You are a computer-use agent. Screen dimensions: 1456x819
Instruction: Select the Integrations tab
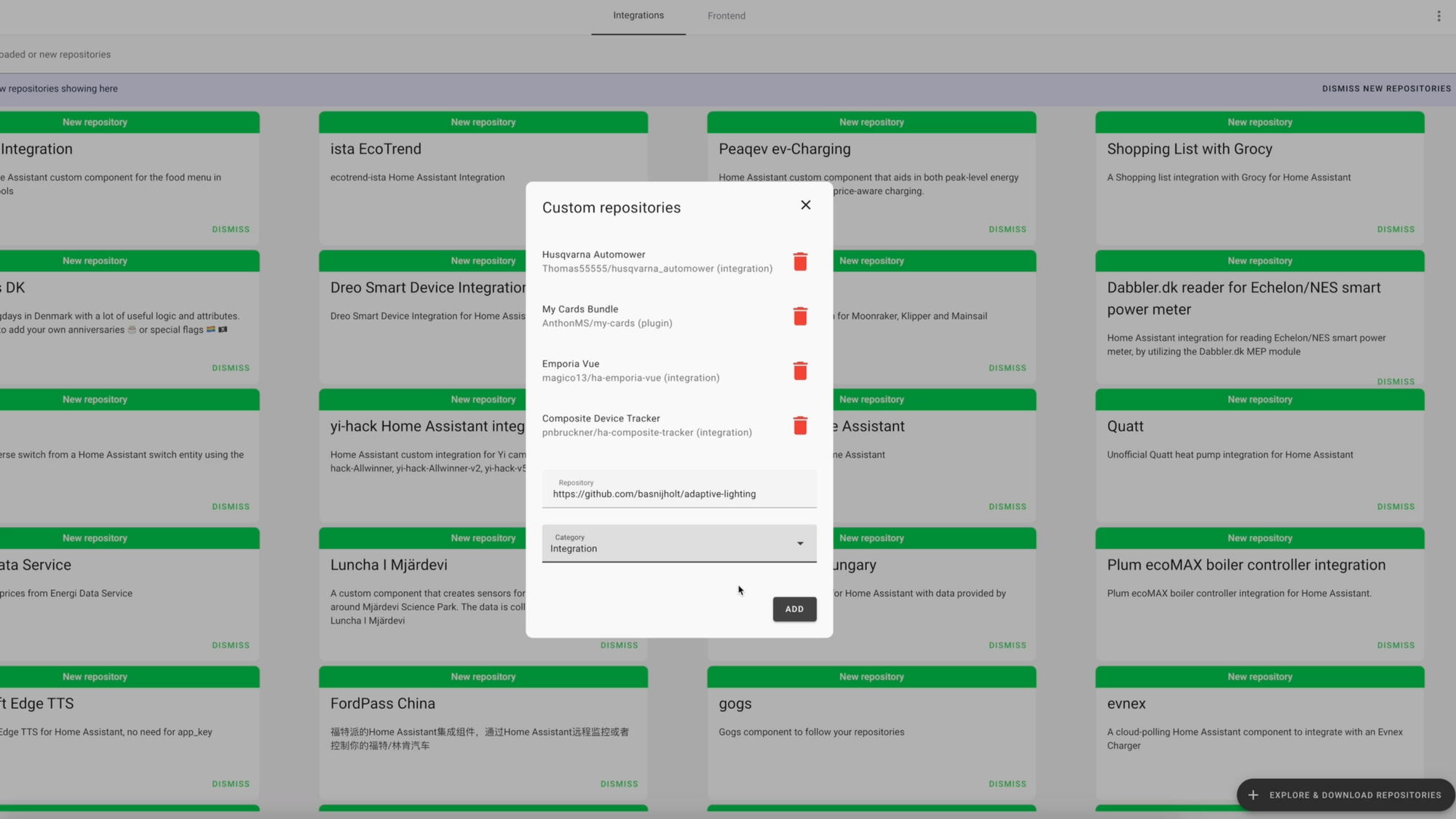[x=638, y=16]
